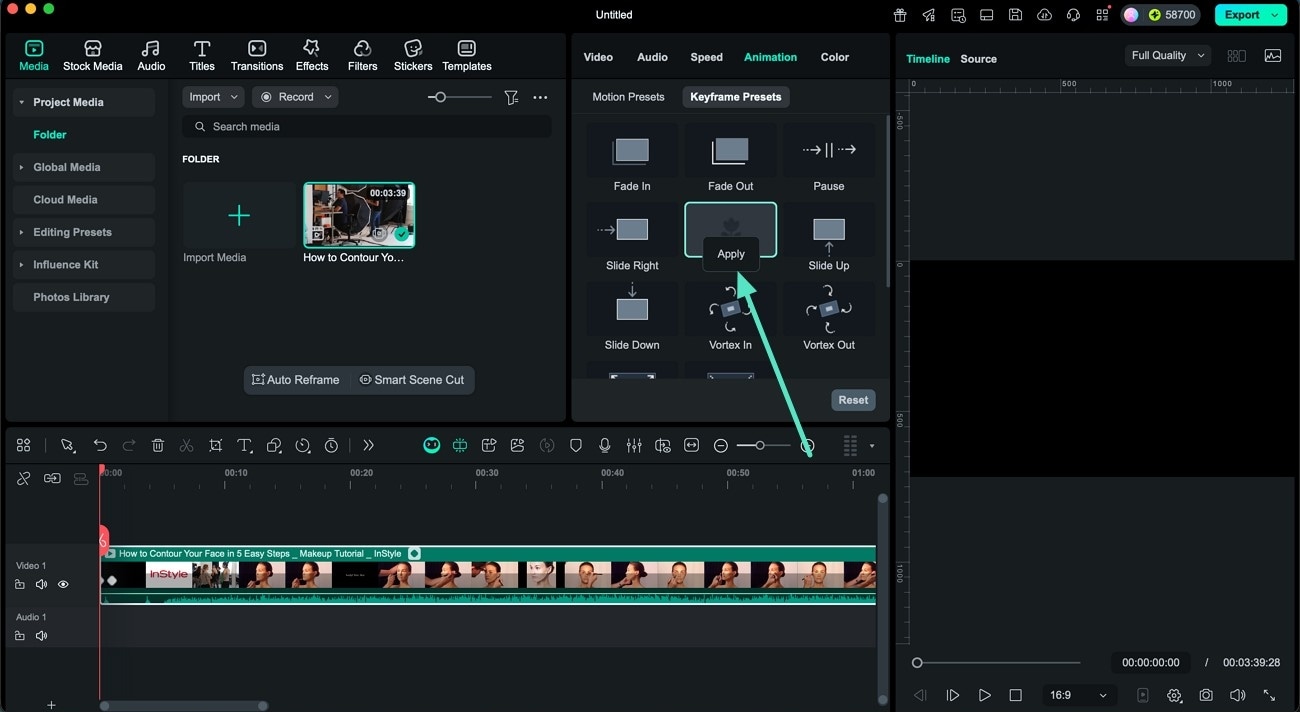Open the Record Voiceover microphone tool
This screenshot has width=1300, height=712.
pyautogui.click(x=605, y=445)
